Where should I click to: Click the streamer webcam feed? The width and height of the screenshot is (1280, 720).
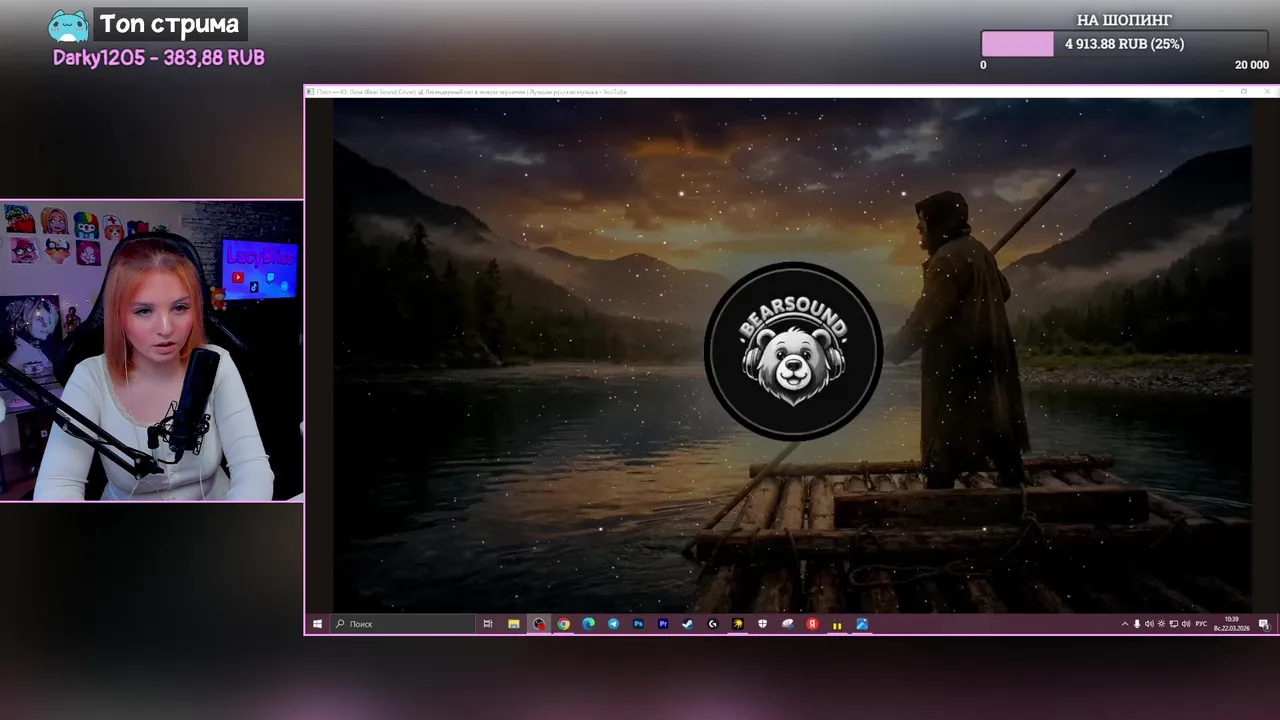152,350
